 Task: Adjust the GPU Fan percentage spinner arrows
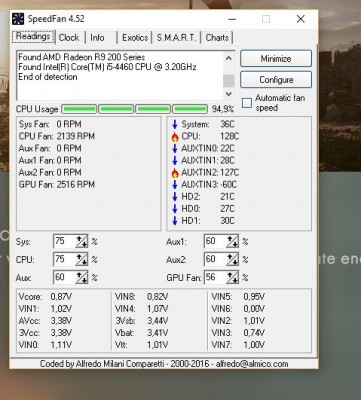tap(232, 277)
